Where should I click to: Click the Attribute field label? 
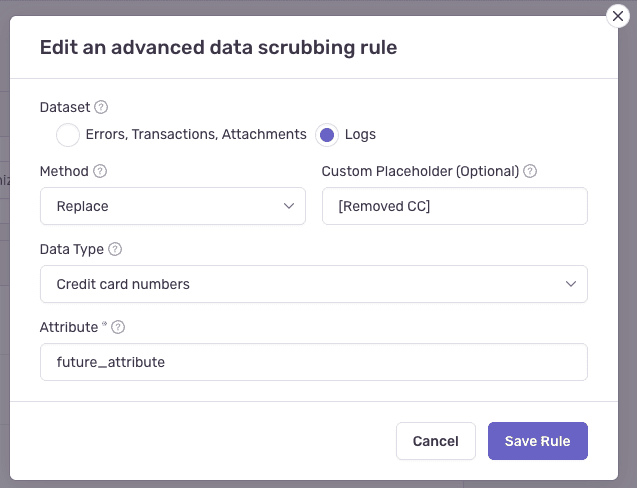(x=69, y=327)
